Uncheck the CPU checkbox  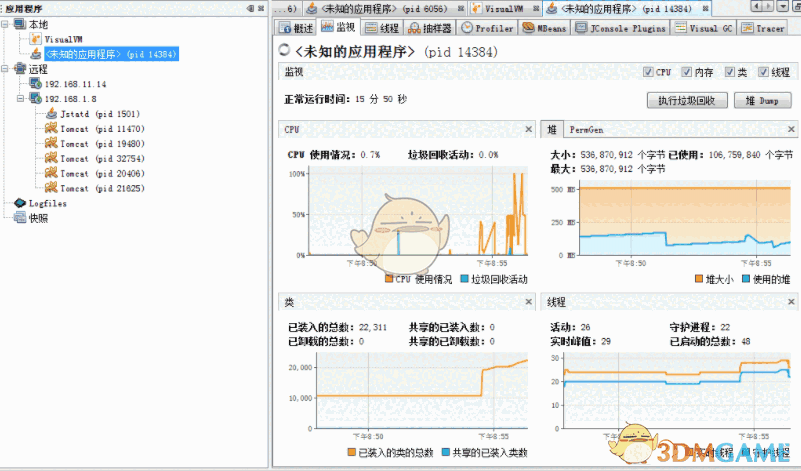[648, 72]
